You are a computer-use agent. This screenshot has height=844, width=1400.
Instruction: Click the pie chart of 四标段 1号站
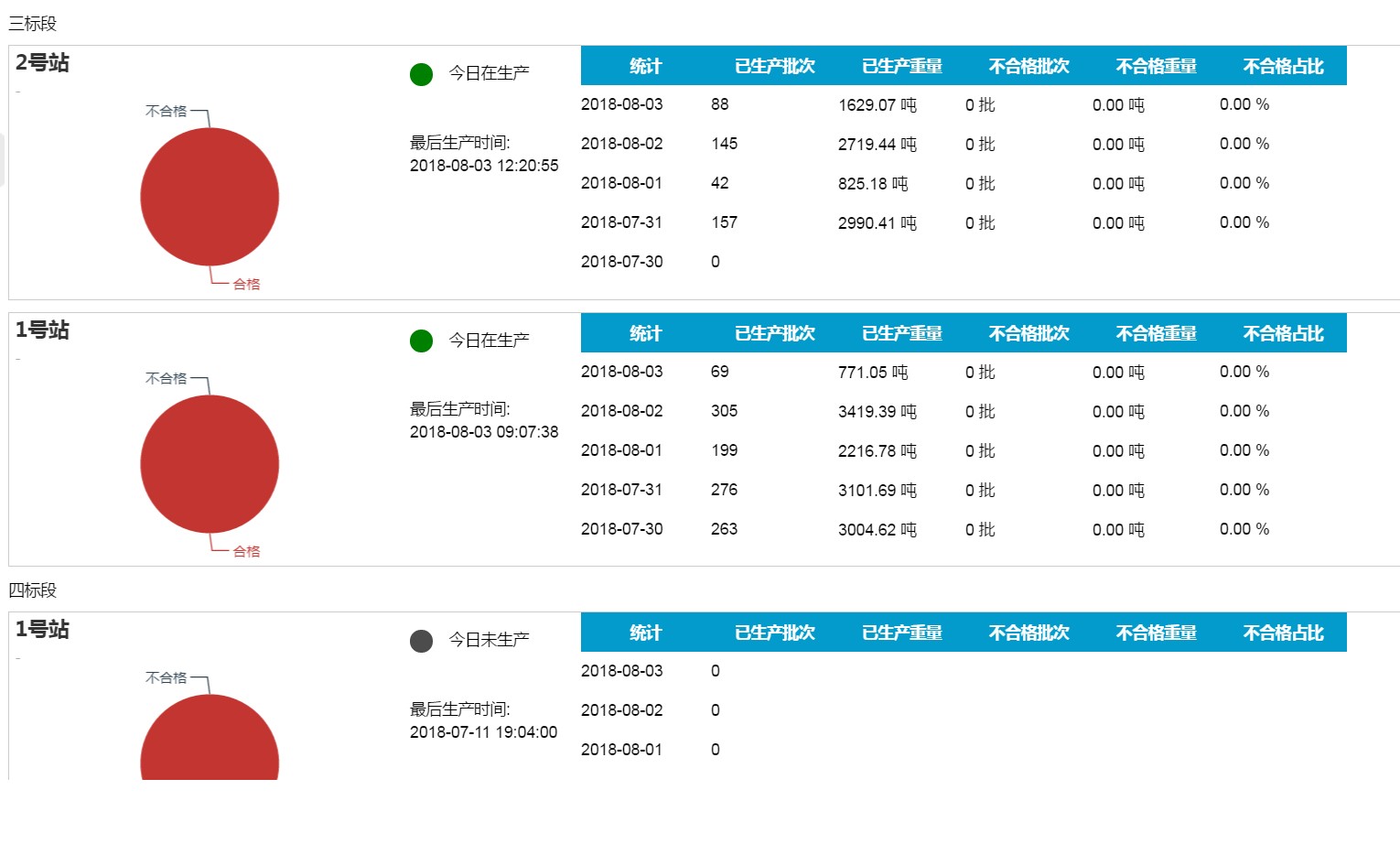click(x=210, y=741)
